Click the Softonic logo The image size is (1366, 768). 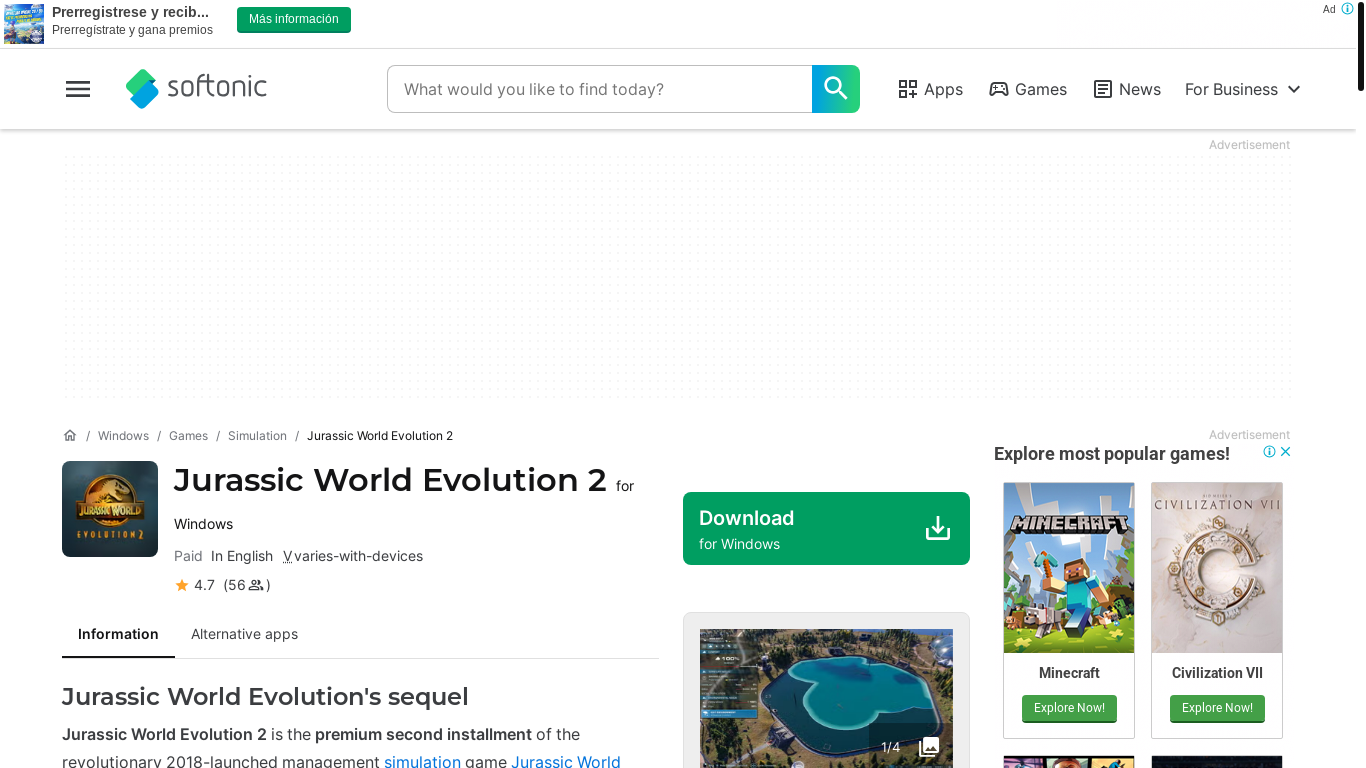(196, 88)
